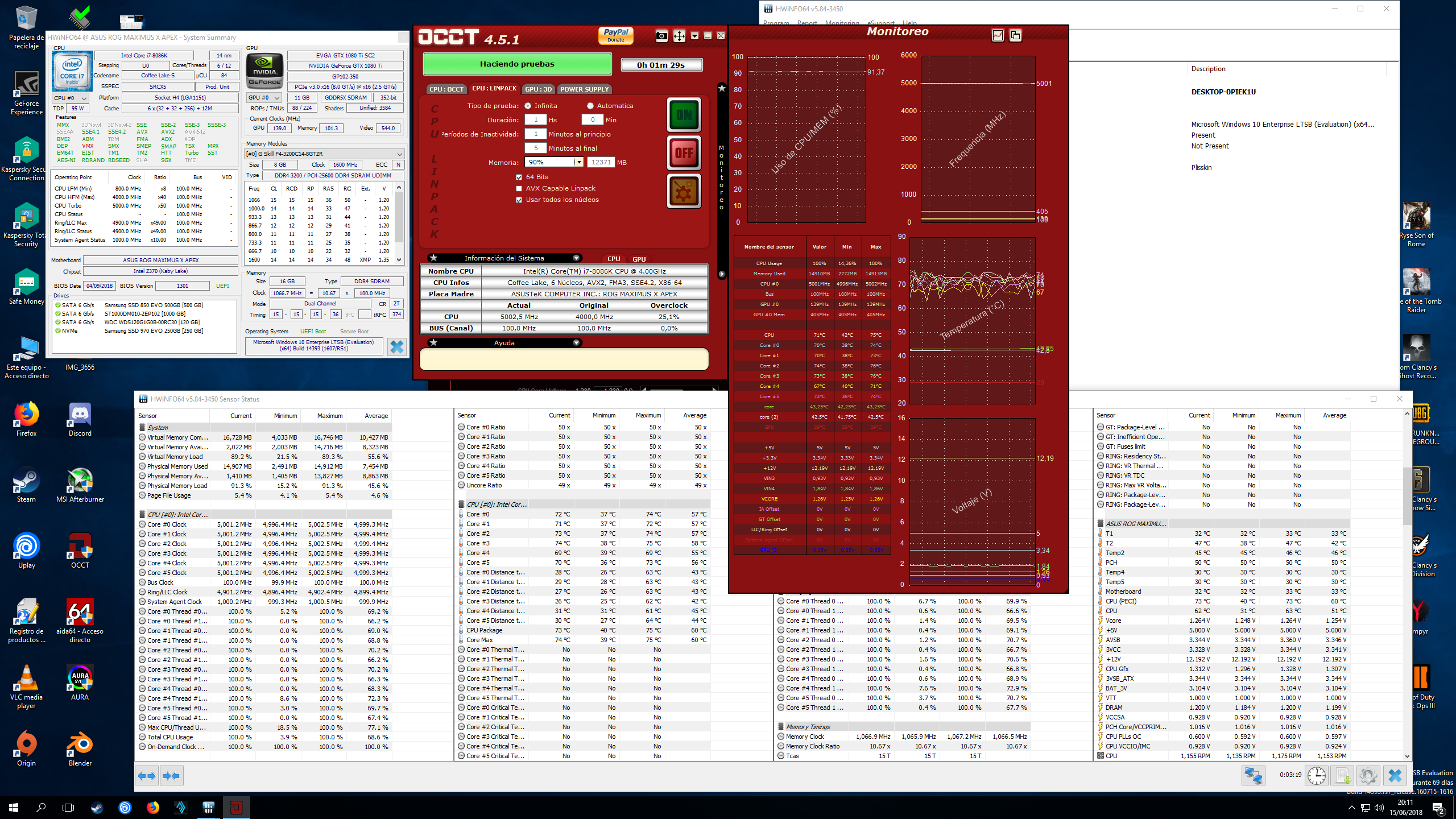Open HWiNFO remote network monitoring icon
Image resolution: width=1456 pixels, height=819 pixels.
[x=1254, y=775]
